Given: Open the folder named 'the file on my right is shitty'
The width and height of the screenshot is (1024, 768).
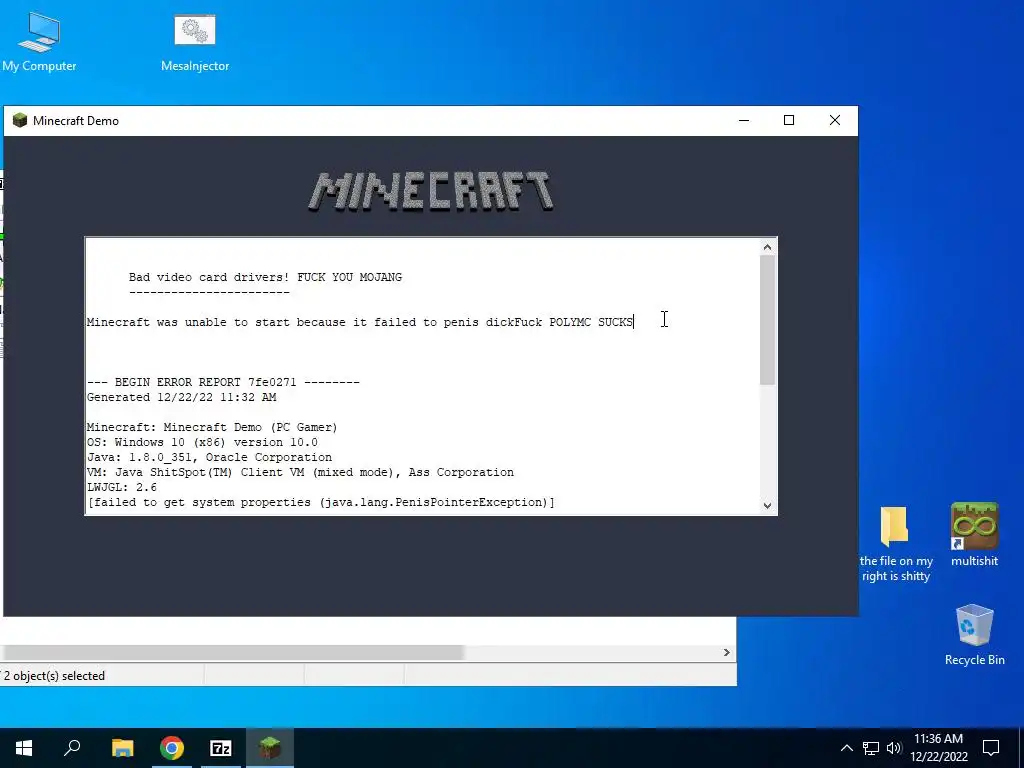Looking at the screenshot, I should point(895,543).
